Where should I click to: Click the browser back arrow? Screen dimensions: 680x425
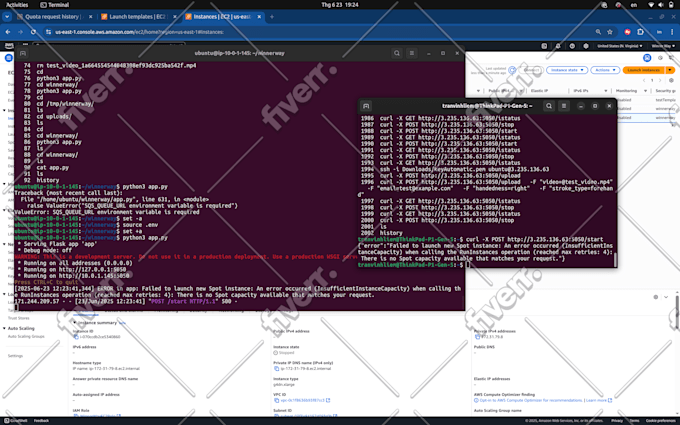point(8,32)
